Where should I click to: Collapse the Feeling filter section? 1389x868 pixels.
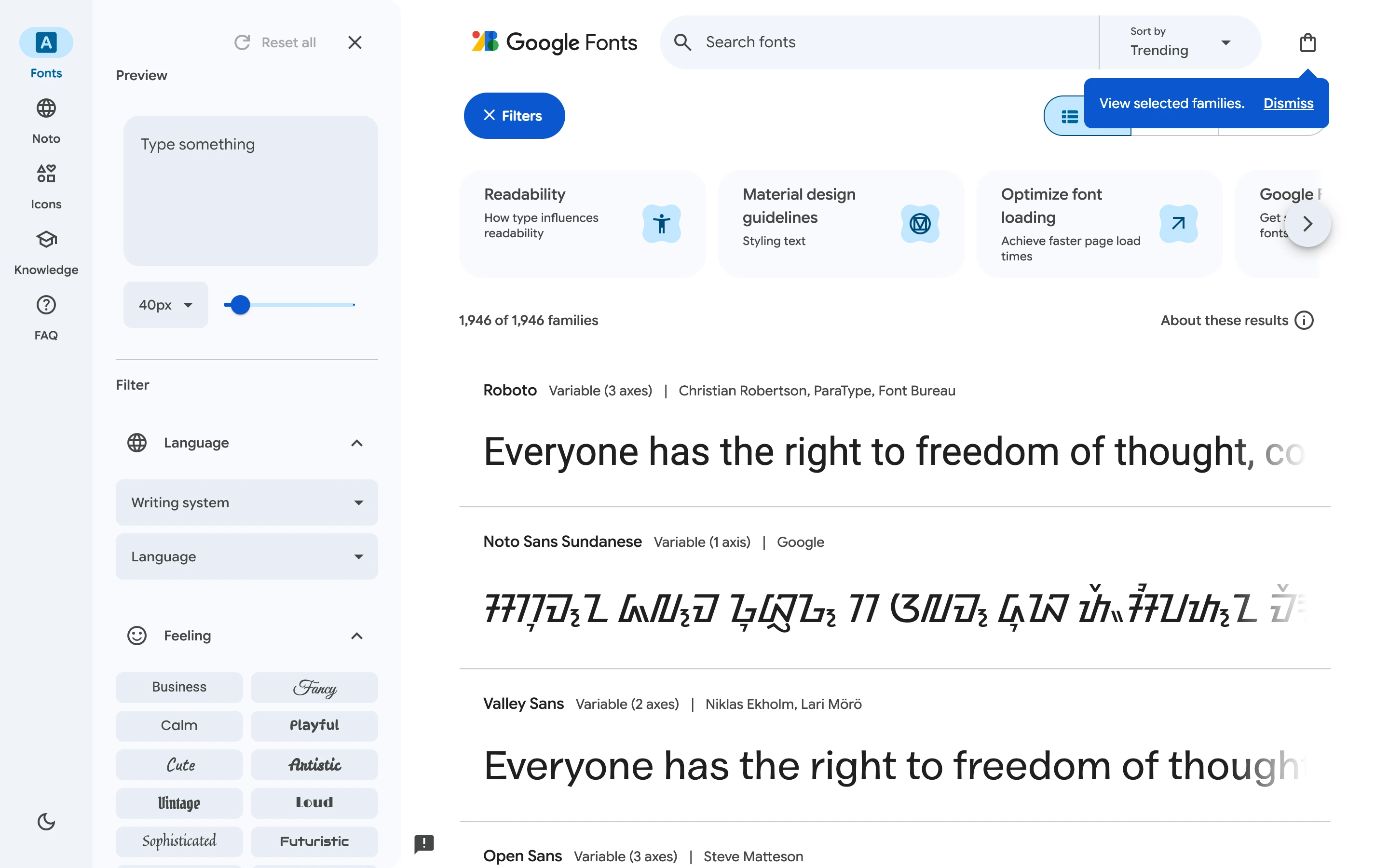coord(356,636)
